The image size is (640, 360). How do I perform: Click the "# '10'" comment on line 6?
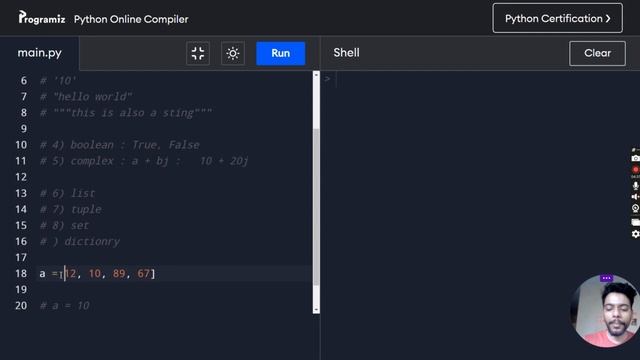[58, 81]
